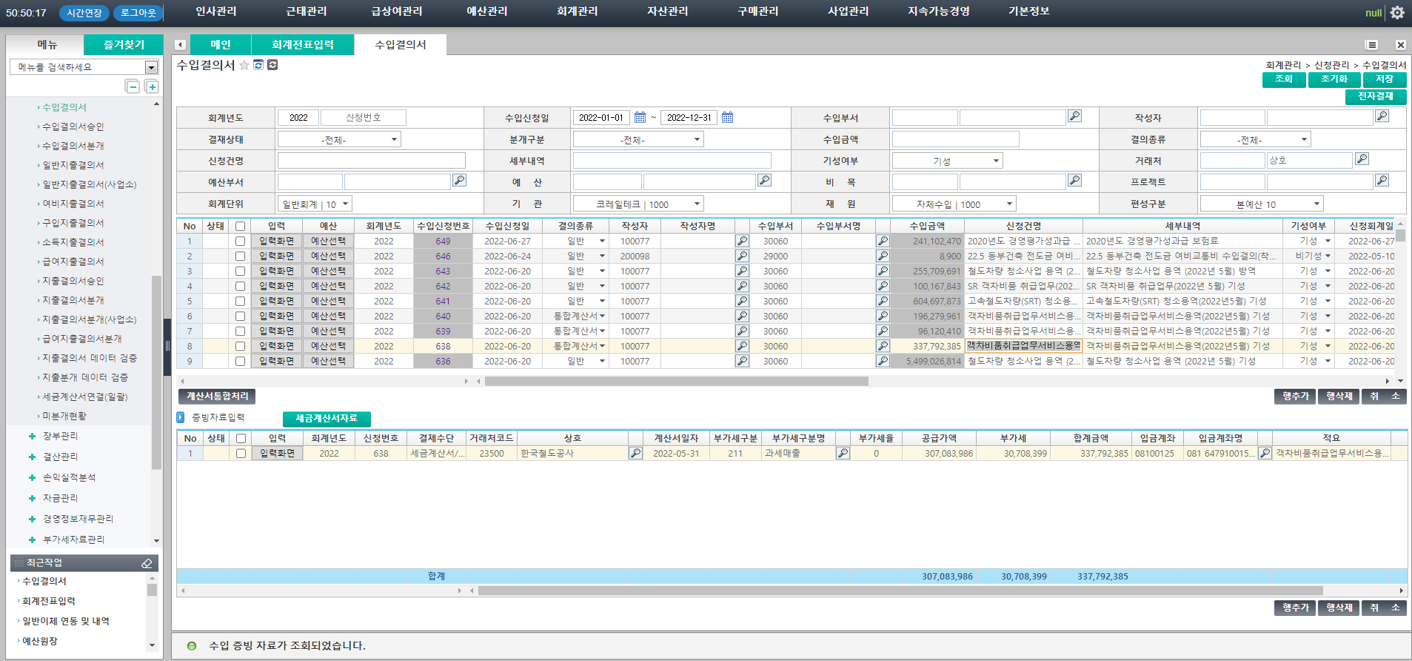Toggle the select-all checkbox in upper grid header
1412x661 pixels.
(x=240, y=226)
